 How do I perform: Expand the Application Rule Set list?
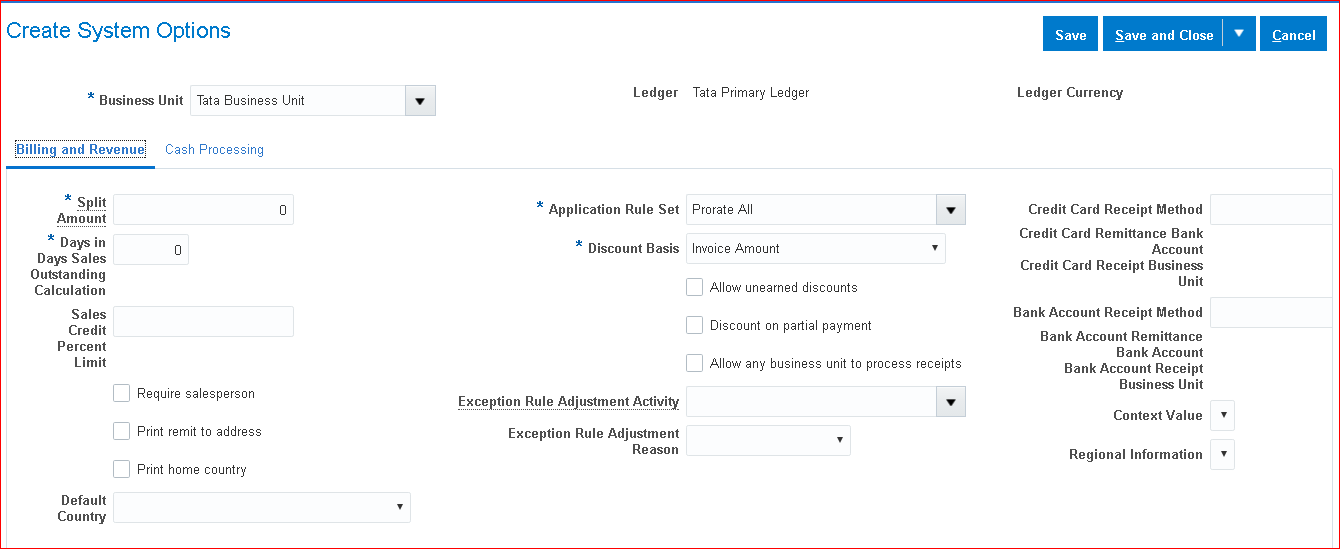(x=950, y=210)
